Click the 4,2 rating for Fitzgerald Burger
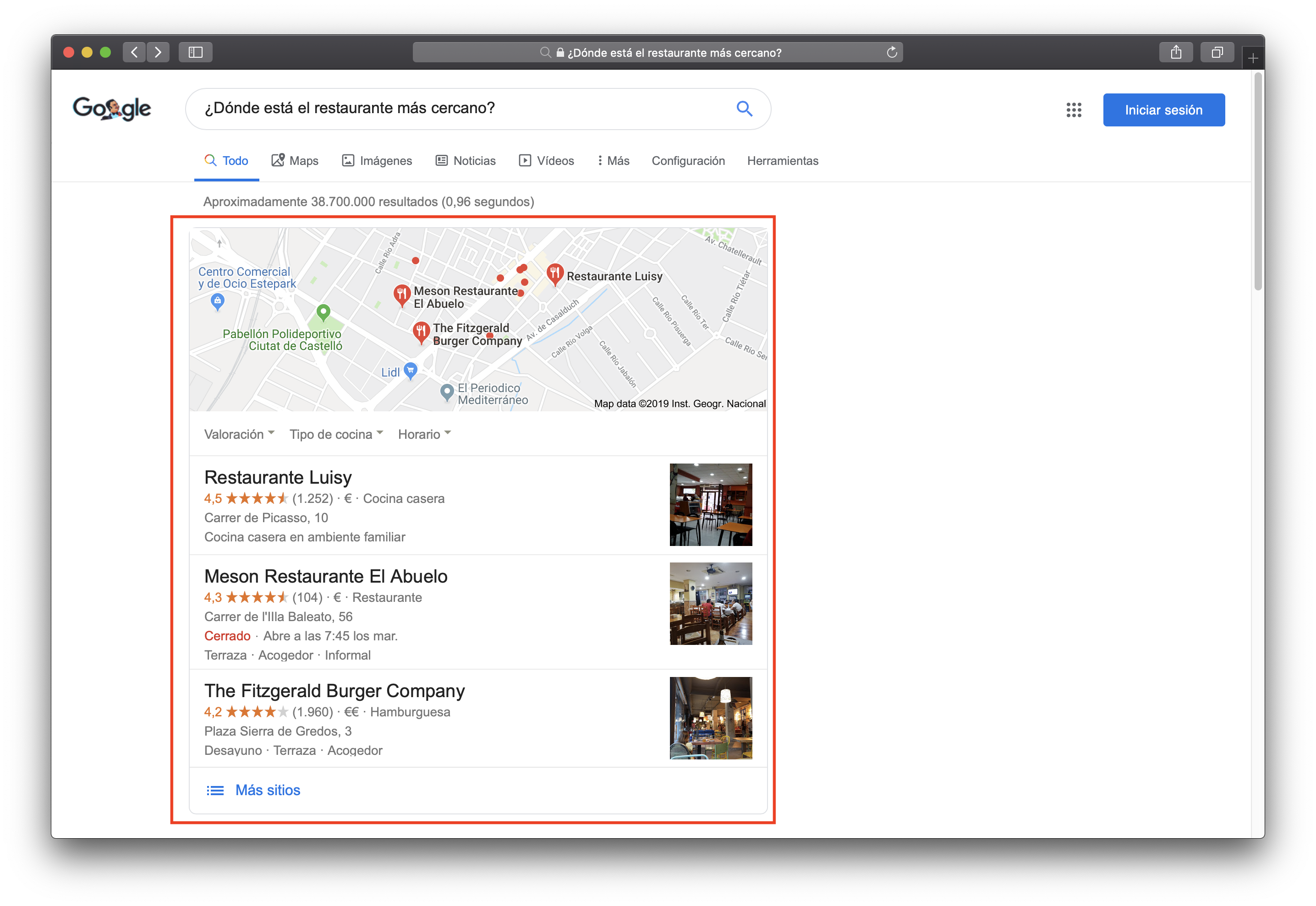The height and width of the screenshot is (906, 1316). pos(213,712)
